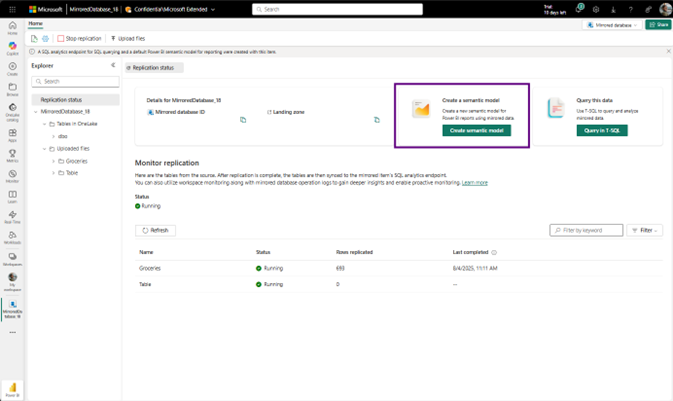This screenshot has height=401, width=673.
Task: Open the Mirrored database mode dropdown
Action: click(x=616, y=24)
